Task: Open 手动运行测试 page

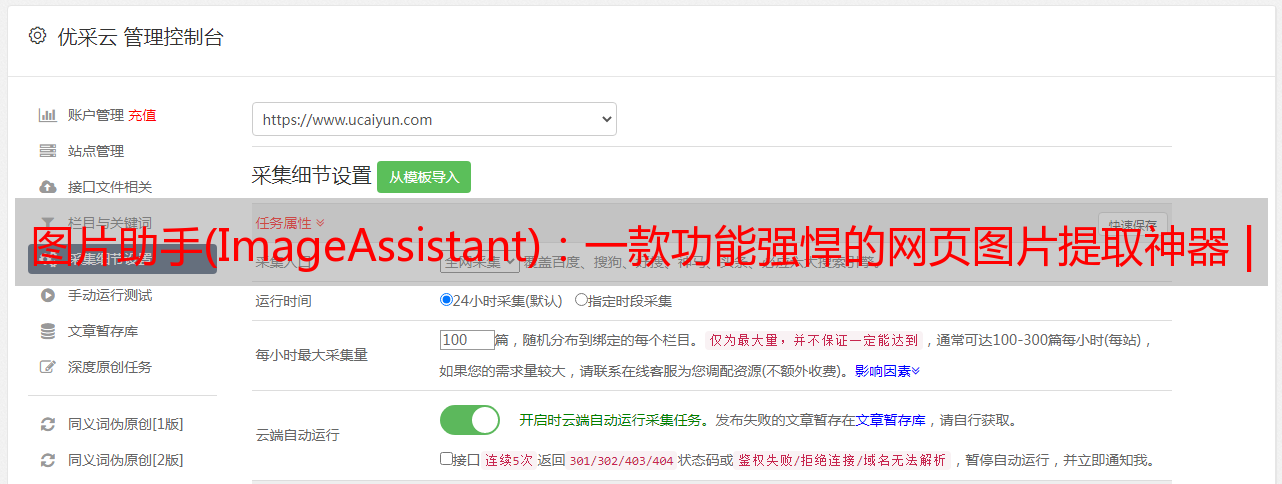Action: pos(110,295)
